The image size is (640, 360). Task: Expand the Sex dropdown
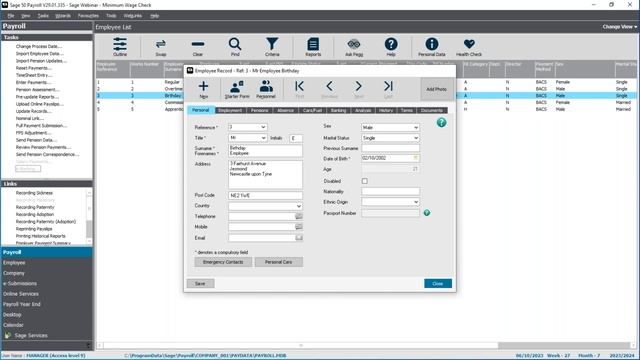[416, 127]
